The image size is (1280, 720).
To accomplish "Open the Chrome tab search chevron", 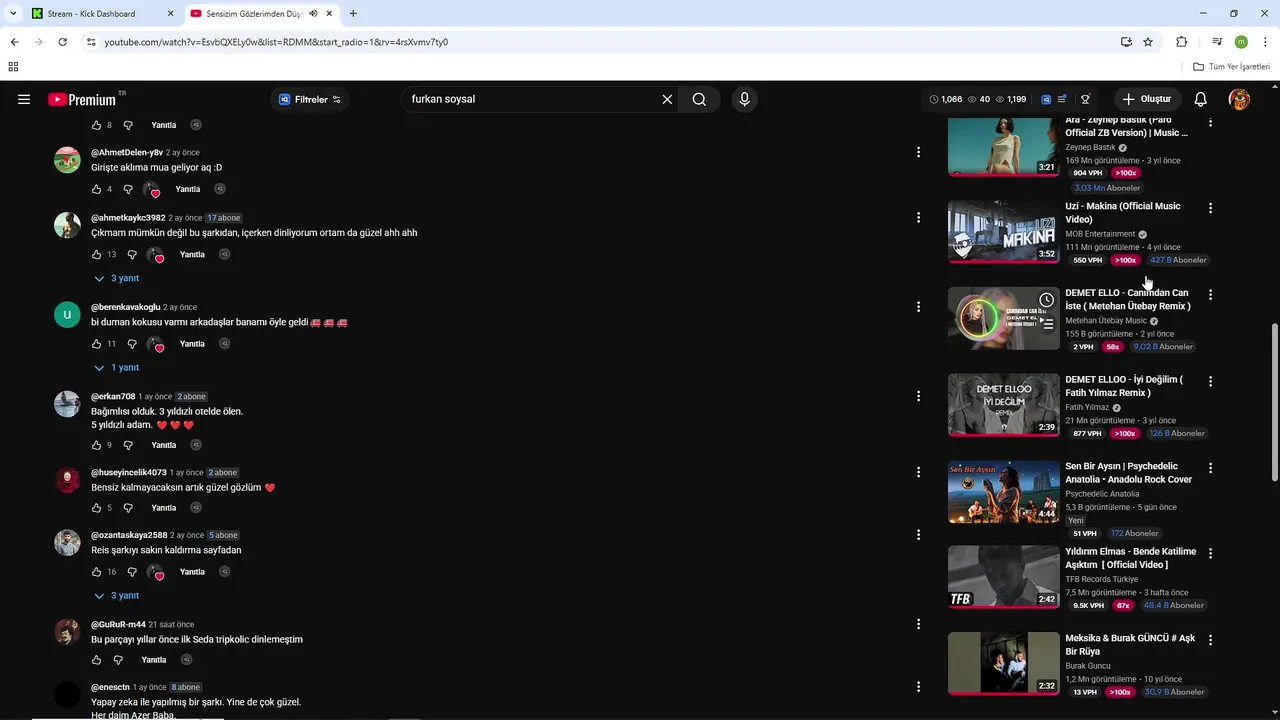I will pos(13,13).
